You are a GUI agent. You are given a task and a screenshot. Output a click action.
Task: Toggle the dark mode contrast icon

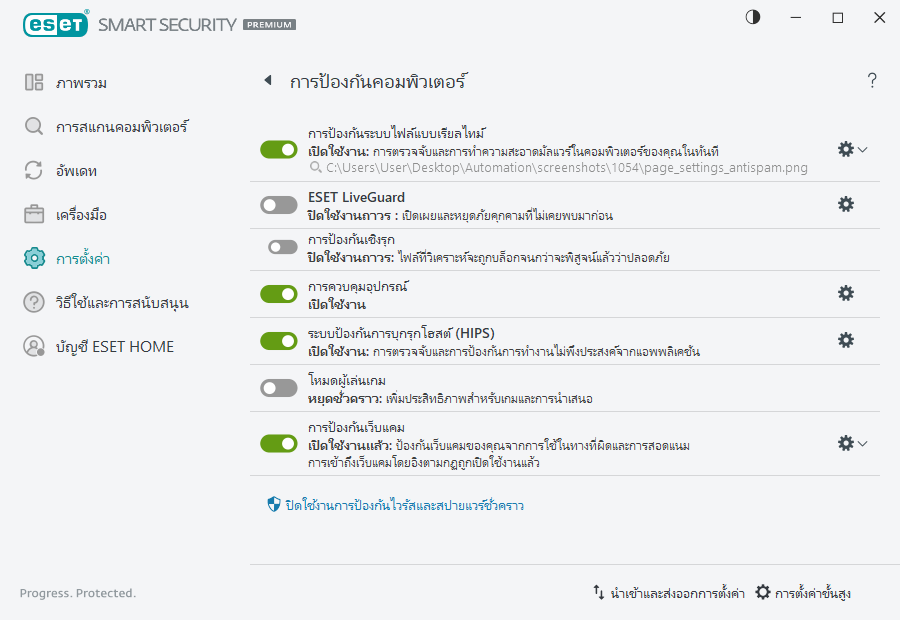point(751,17)
